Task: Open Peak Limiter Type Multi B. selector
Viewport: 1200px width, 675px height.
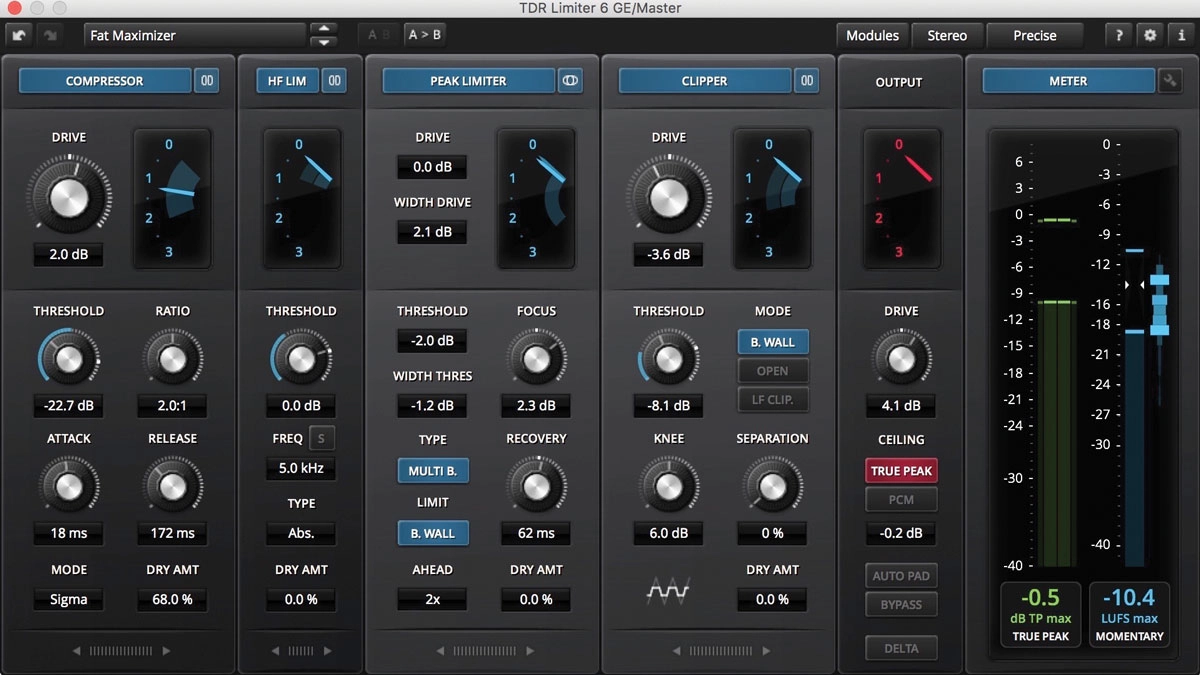Action: [433, 471]
